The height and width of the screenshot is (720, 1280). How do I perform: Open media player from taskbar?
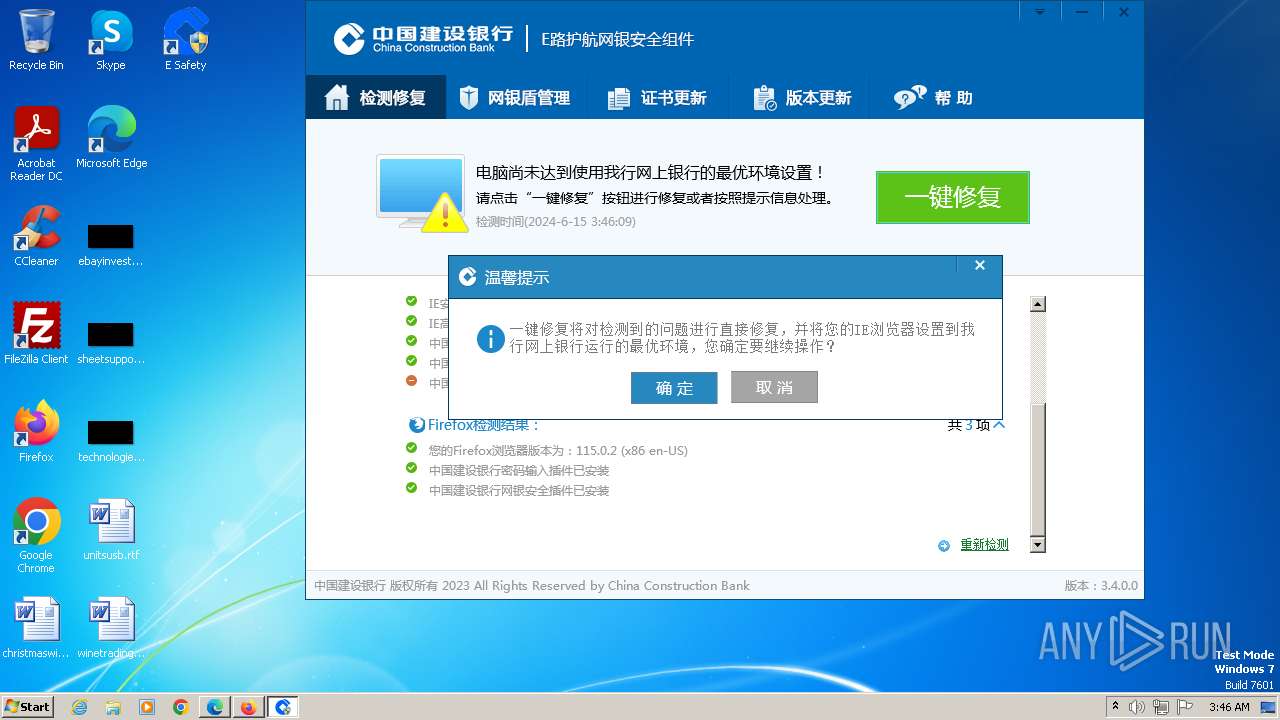point(147,707)
